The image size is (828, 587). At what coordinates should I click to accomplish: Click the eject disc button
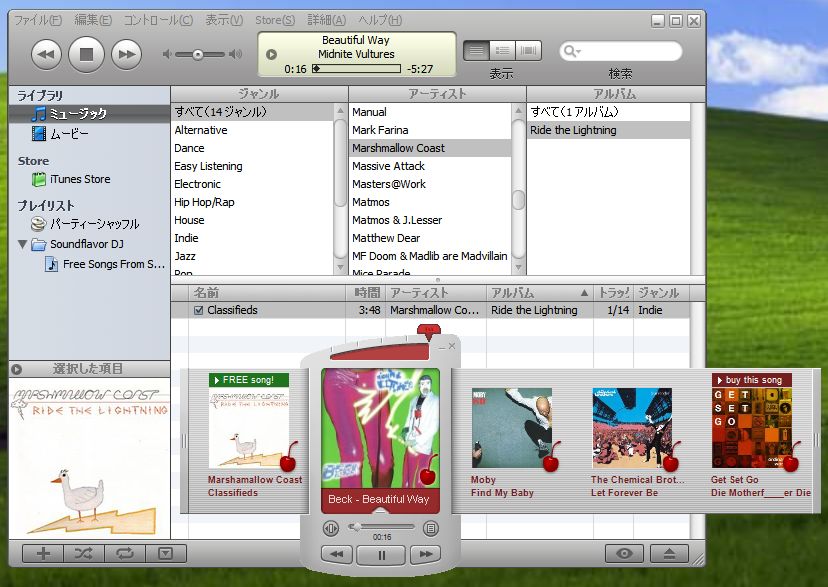click(x=669, y=553)
